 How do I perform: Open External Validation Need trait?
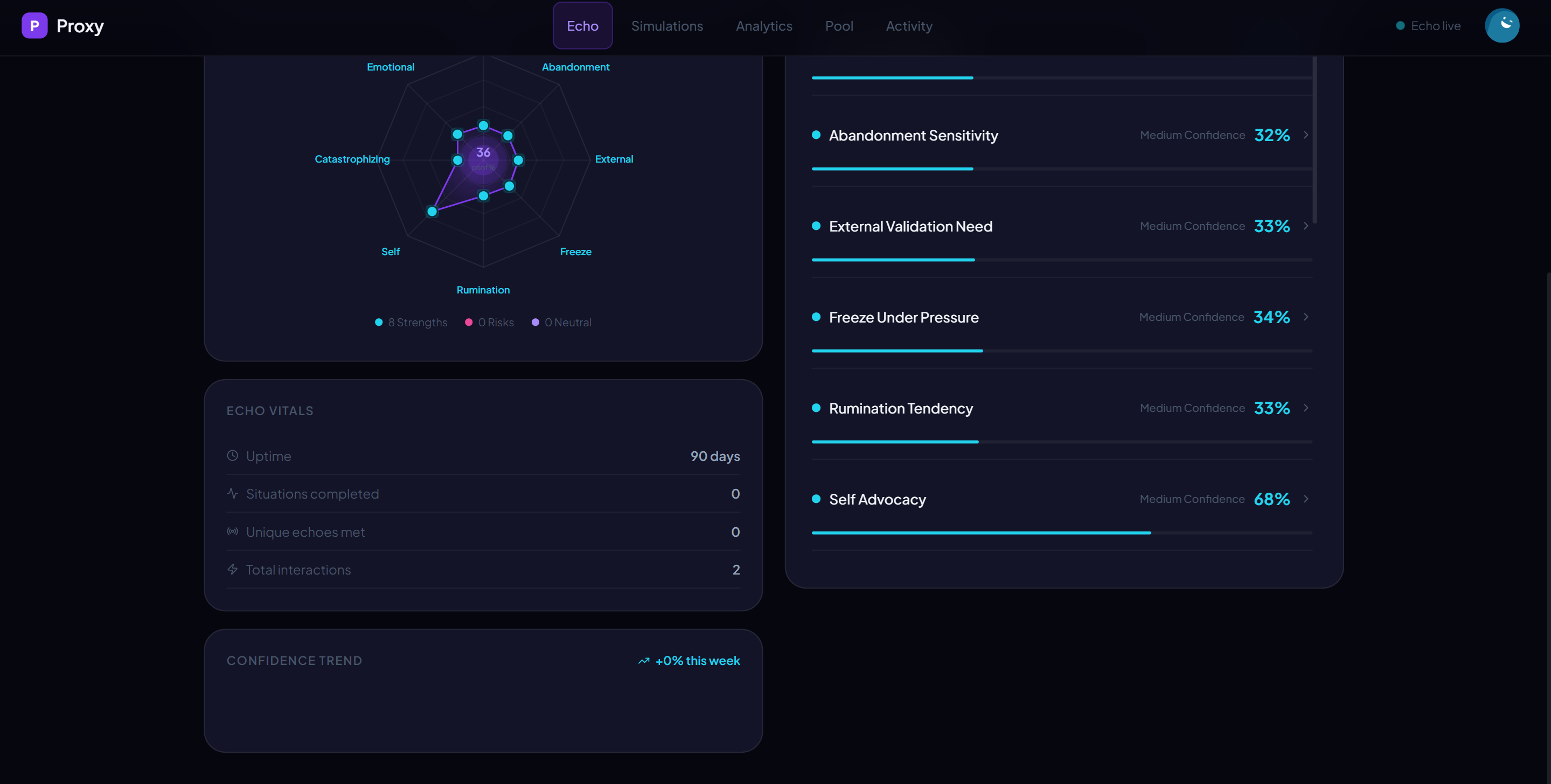pyautogui.click(x=910, y=226)
